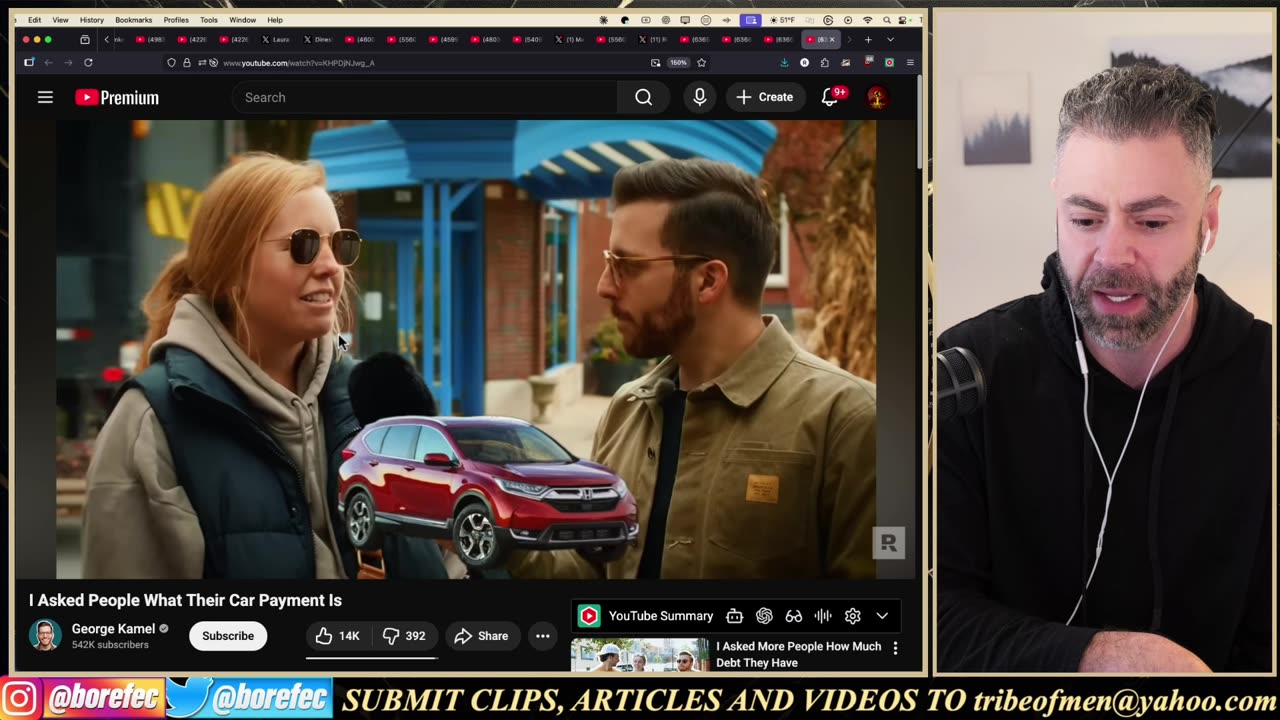Screen dimensions: 1280x720
Task: Go to YouTube Premium home logo
Action: tap(117, 97)
